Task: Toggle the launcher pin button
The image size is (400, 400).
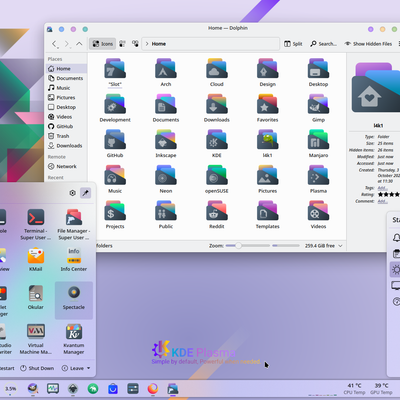Action: 86,193
